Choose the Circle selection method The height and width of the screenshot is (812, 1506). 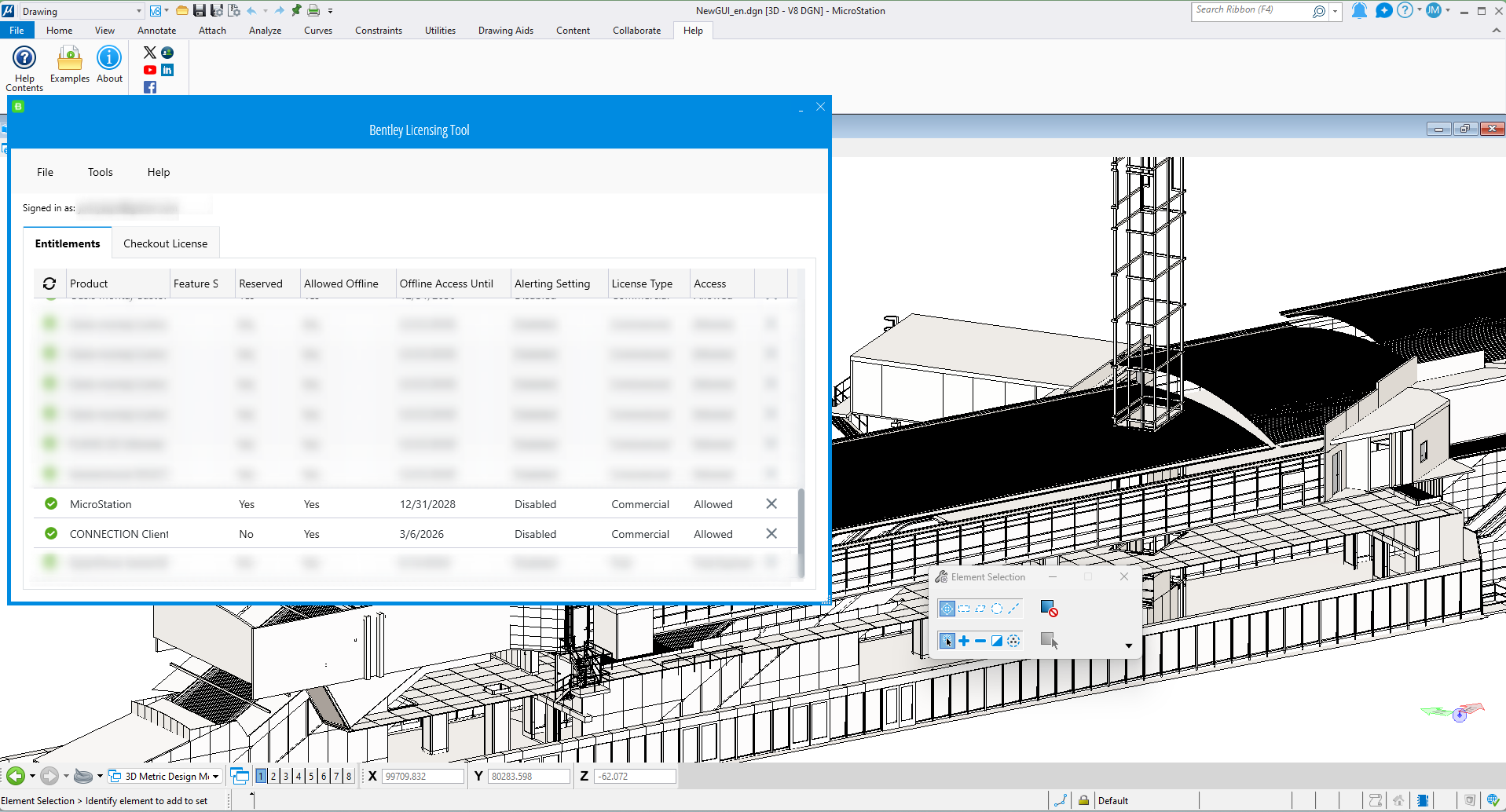[997, 609]
